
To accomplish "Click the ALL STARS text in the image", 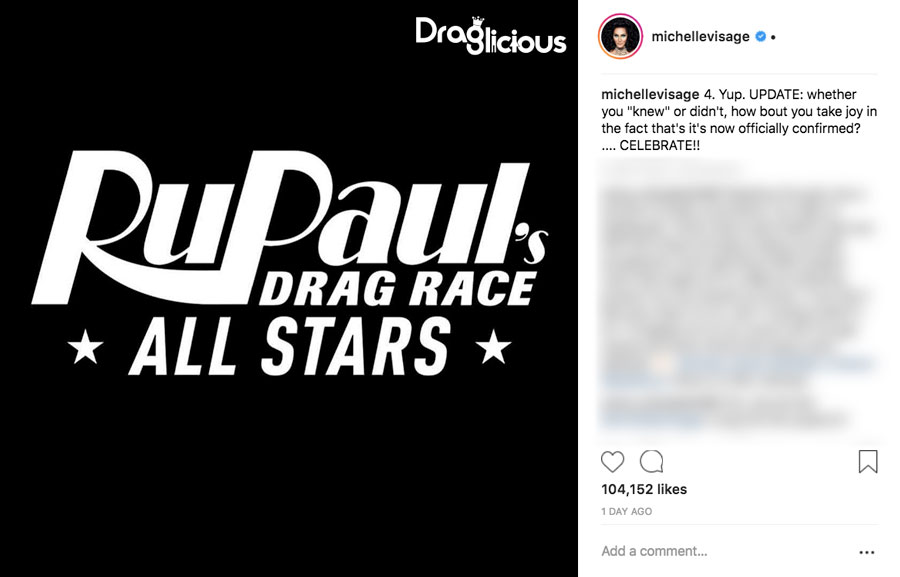I will (x=290, y=346).
